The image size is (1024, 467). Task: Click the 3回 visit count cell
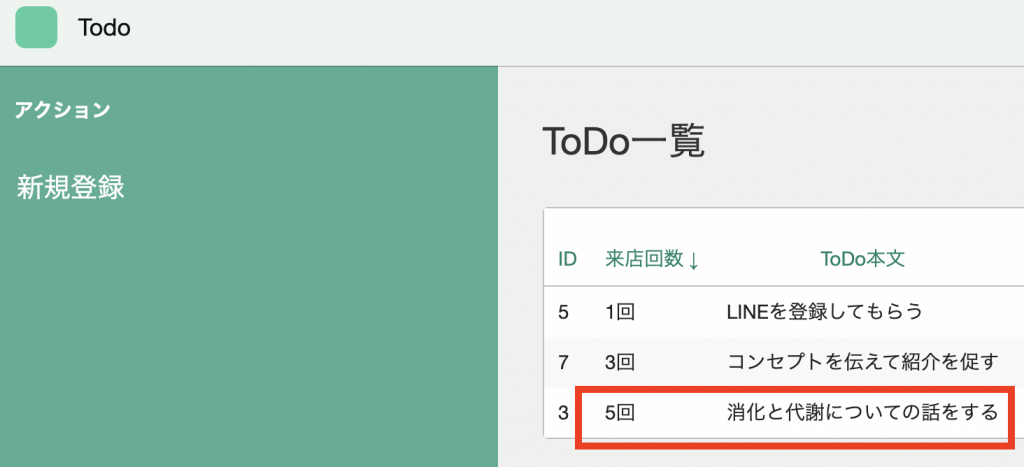tap(620, 361)
